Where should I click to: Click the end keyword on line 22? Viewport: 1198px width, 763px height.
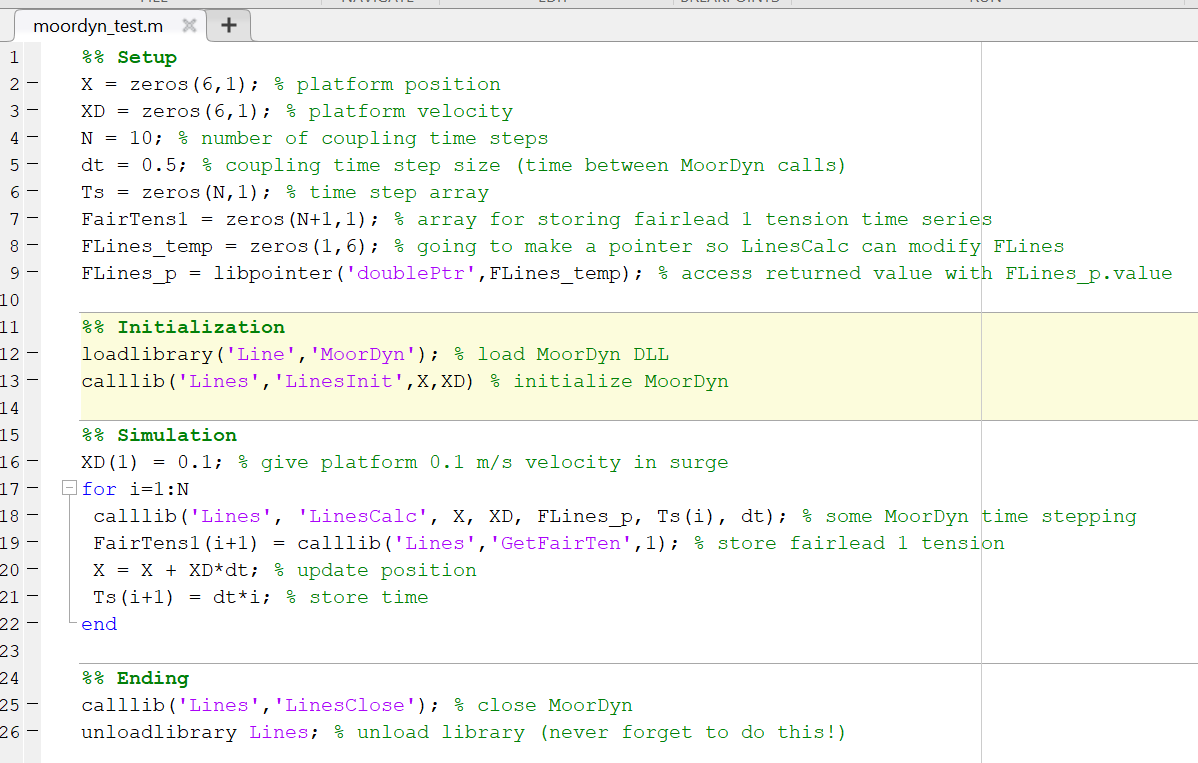point(98,623)
